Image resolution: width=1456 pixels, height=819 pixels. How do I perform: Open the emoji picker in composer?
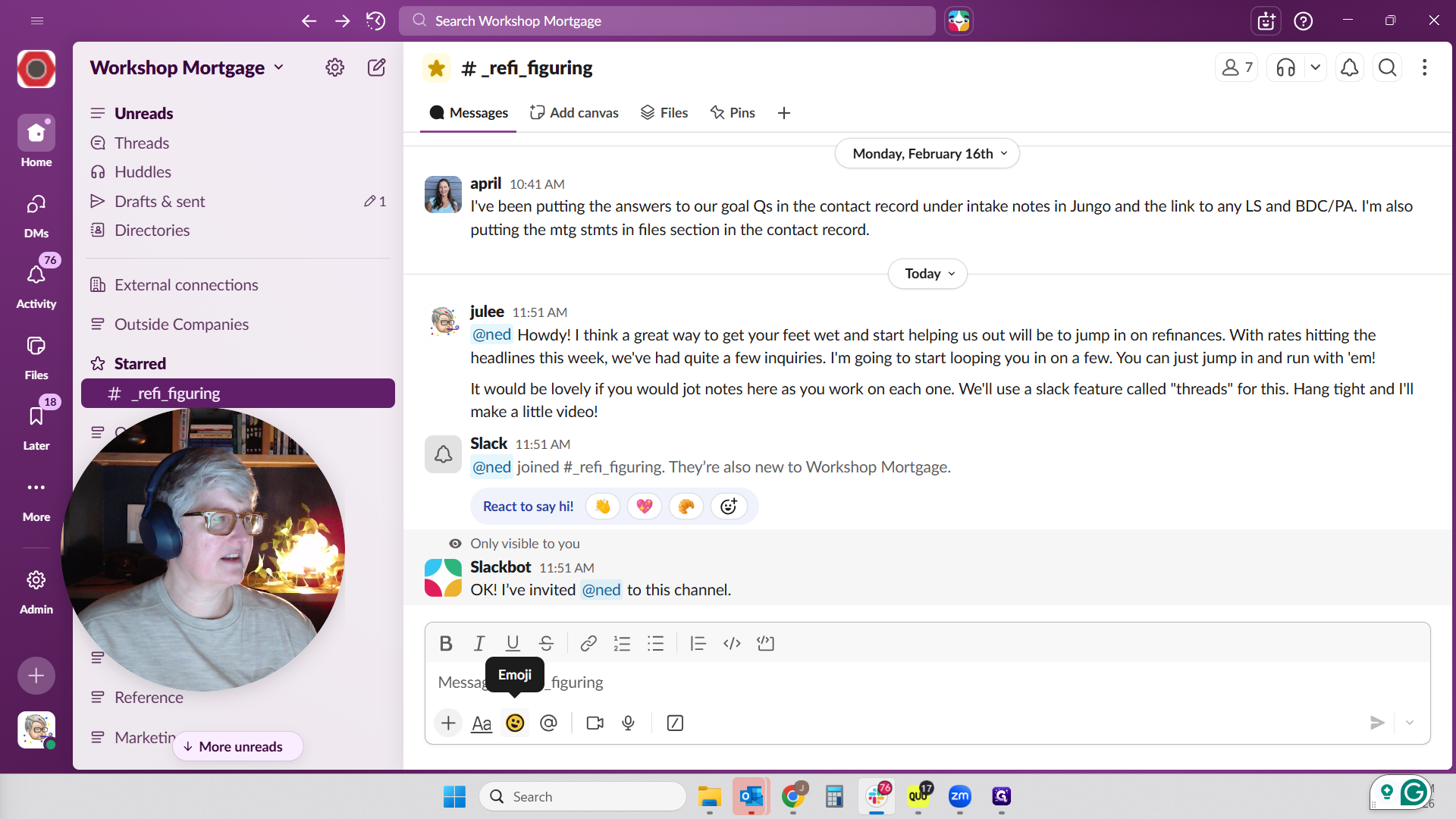[x=515, y=723]
